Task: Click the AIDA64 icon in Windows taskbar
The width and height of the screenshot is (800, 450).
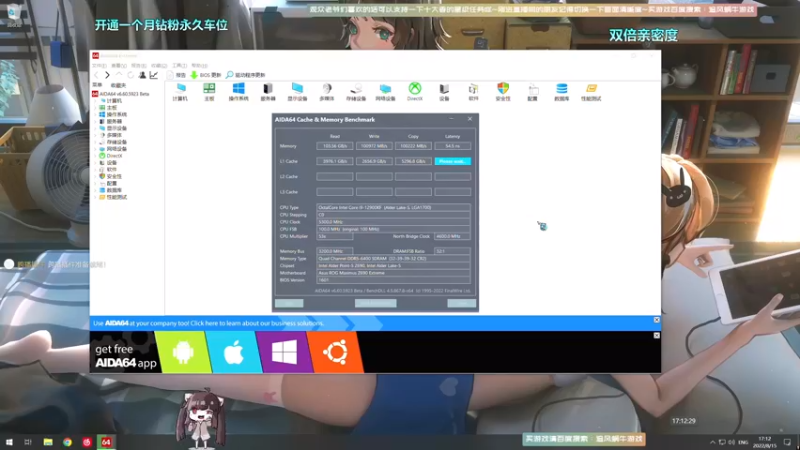Action: coord(106,442)
